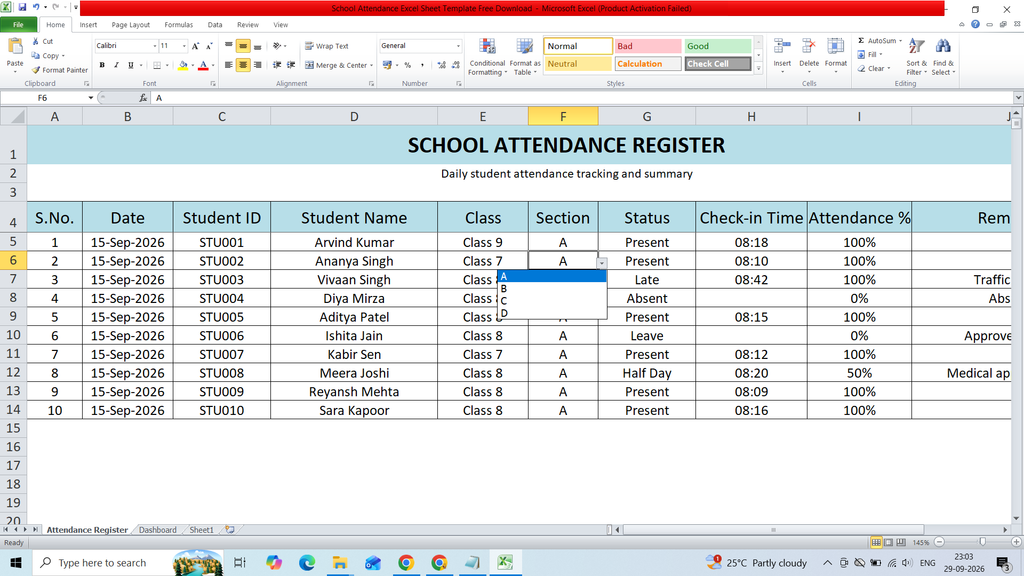
Task: Choose option B in Section list
Action: point(552,289)
